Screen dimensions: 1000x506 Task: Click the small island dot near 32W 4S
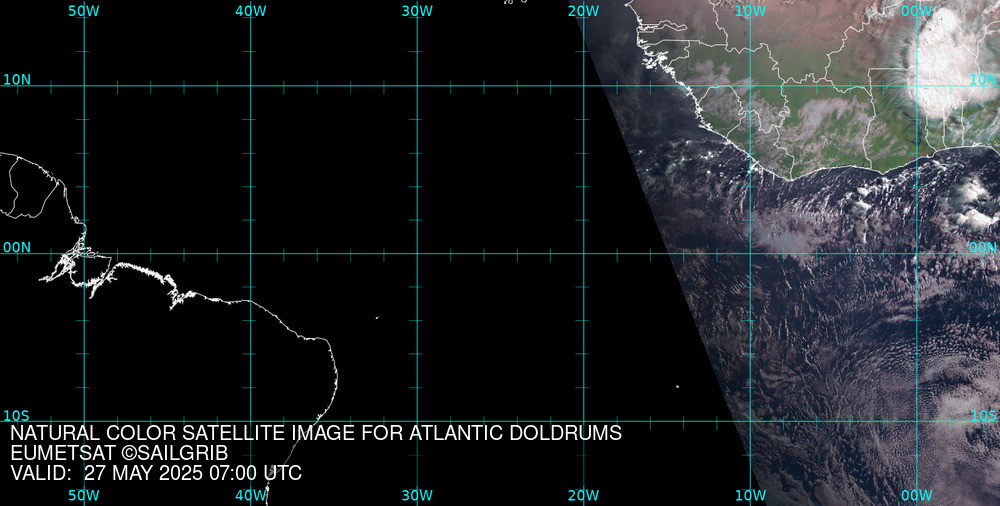coord(377,318)
